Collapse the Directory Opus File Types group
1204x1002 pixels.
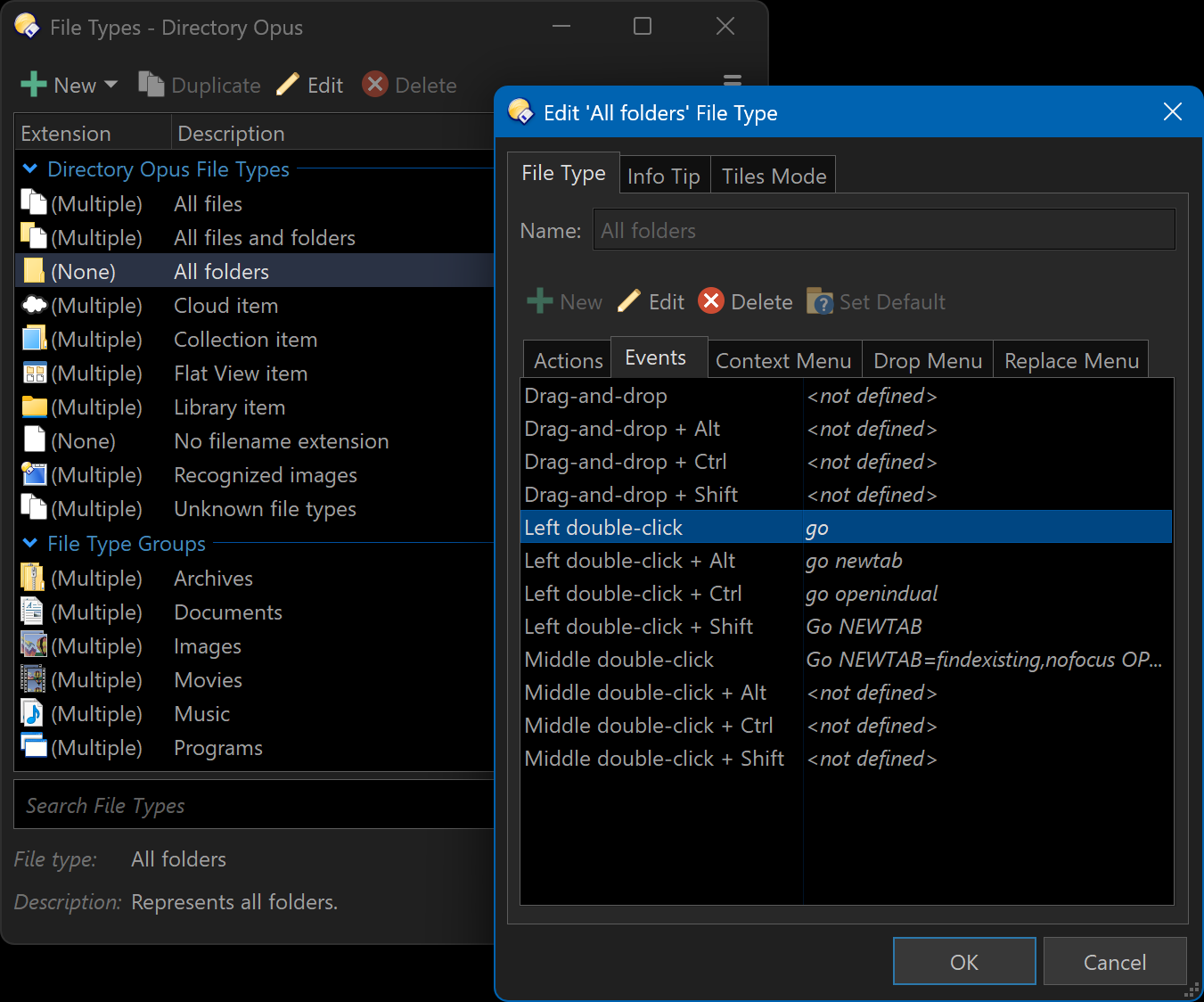point(30,168)
